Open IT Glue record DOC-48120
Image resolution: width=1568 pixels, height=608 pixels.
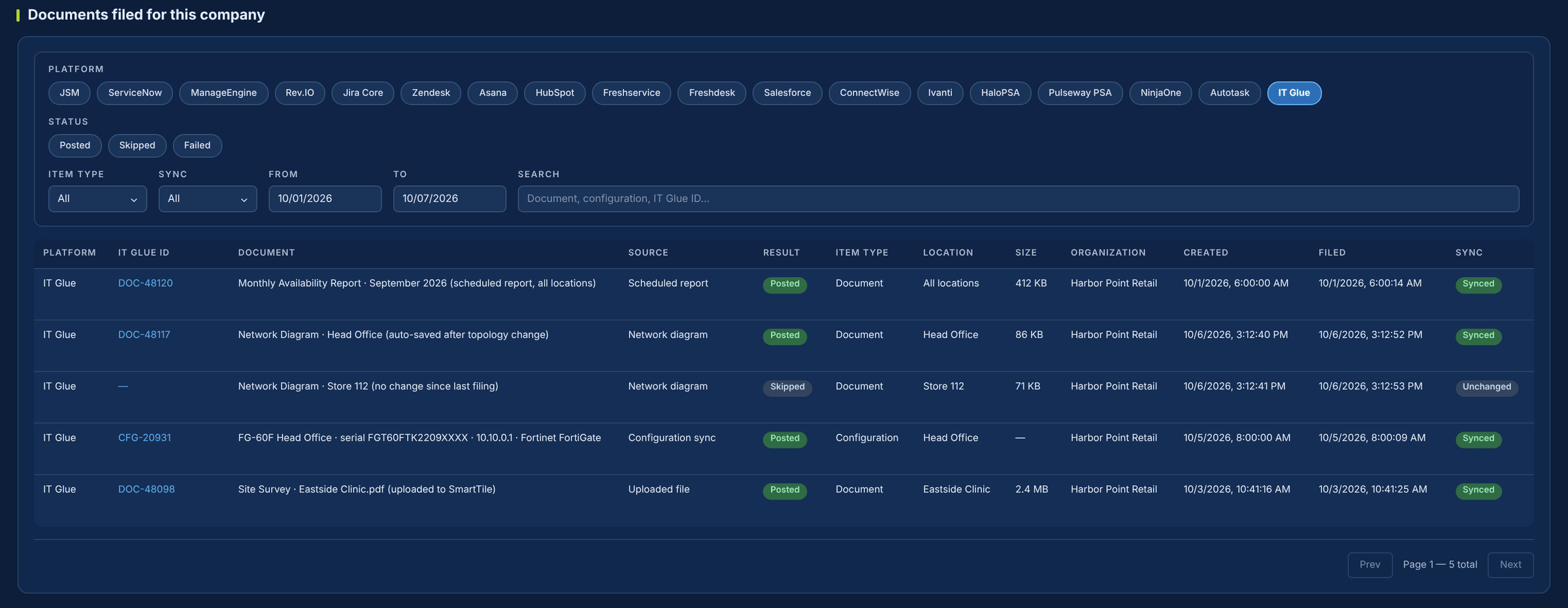(x=145, y=283)
